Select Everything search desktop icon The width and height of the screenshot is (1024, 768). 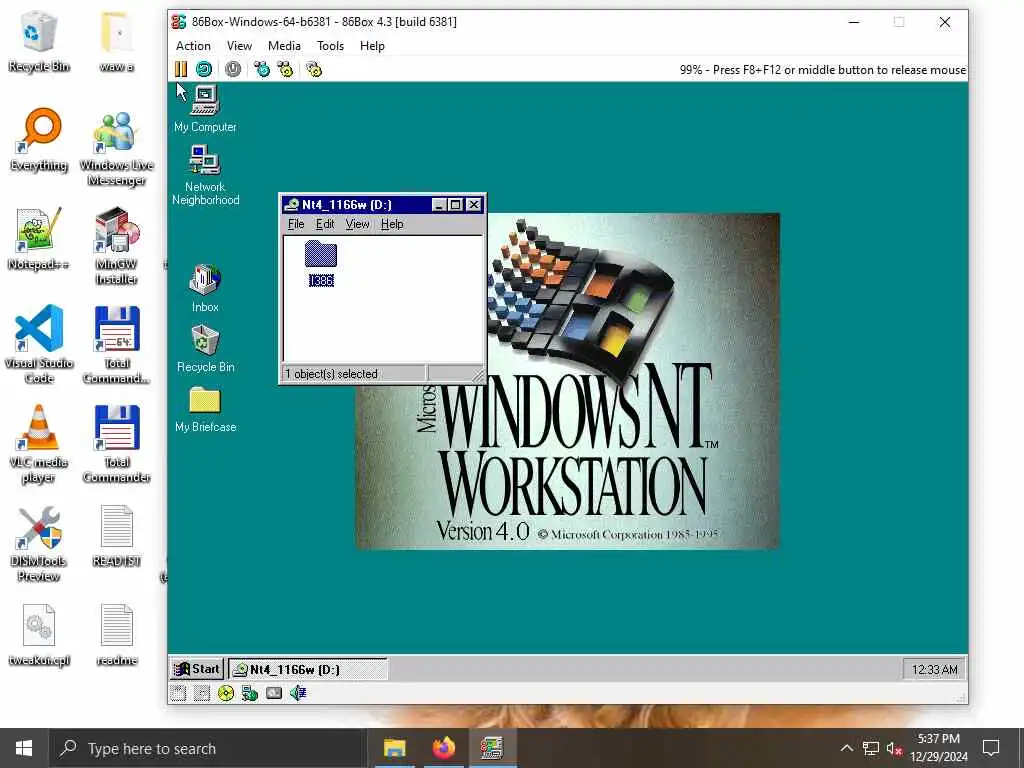[39, 140]
